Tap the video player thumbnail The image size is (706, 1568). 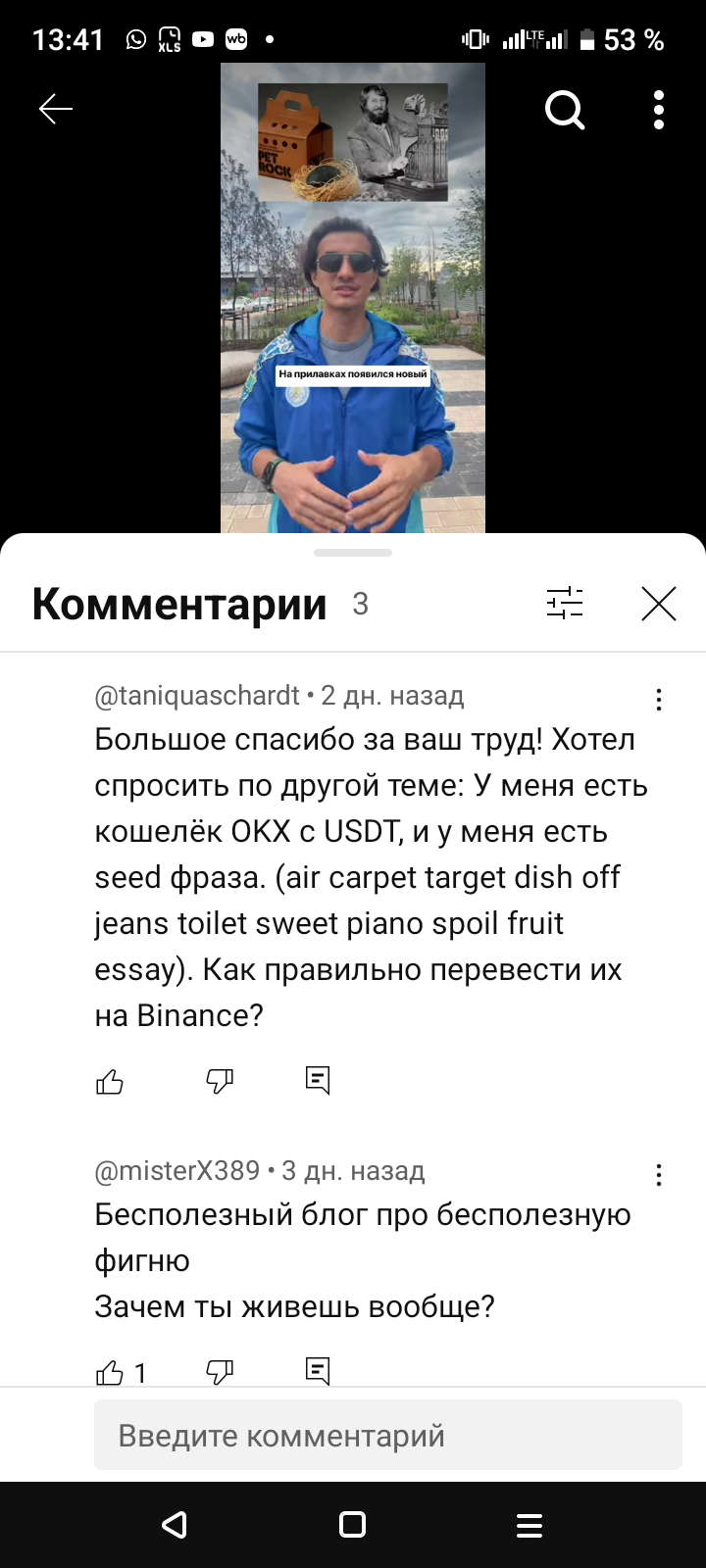point(353,298)
